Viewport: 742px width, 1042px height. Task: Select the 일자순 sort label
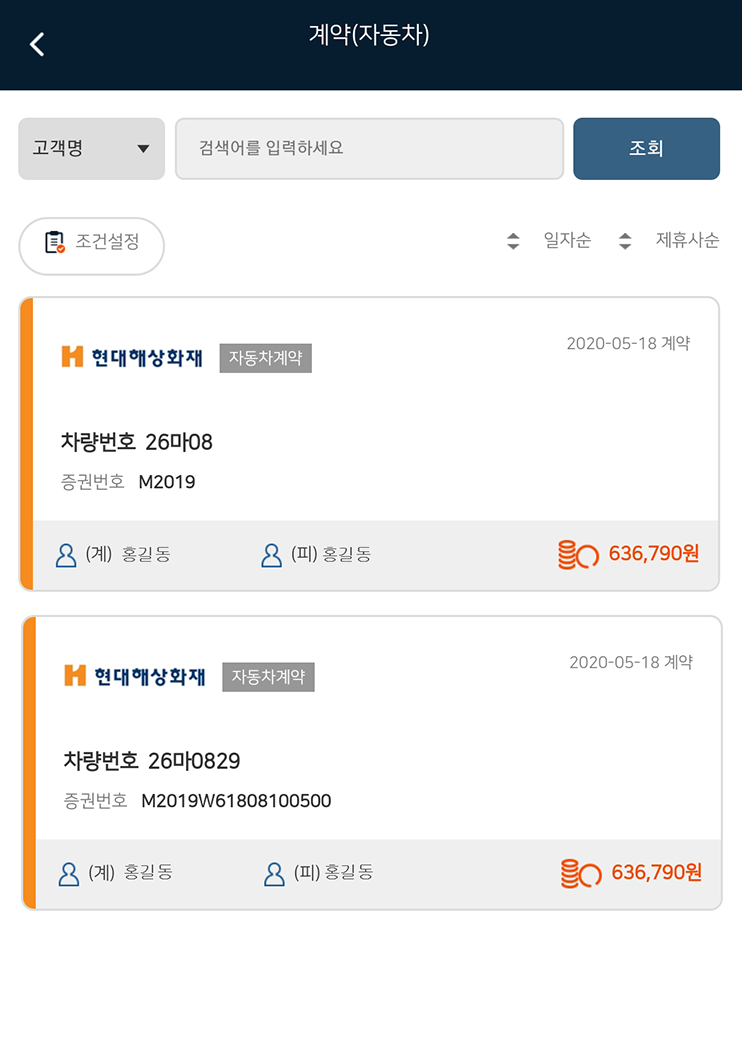click(567, 240)
